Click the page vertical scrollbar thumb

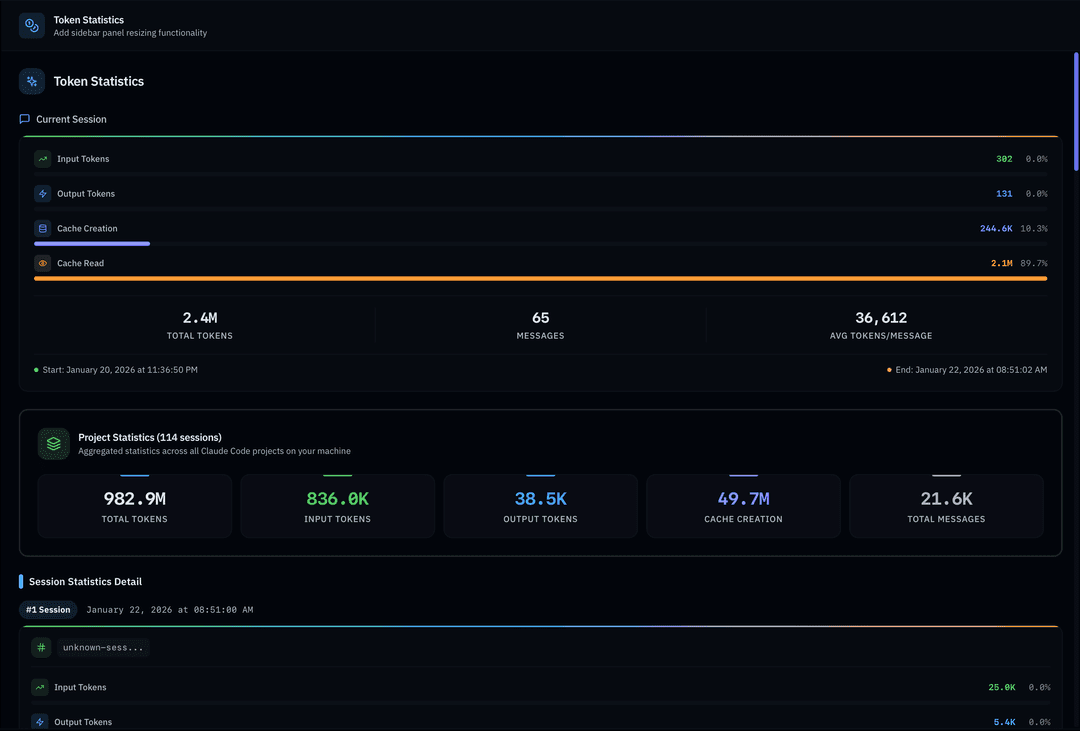tap(1076, 112)
